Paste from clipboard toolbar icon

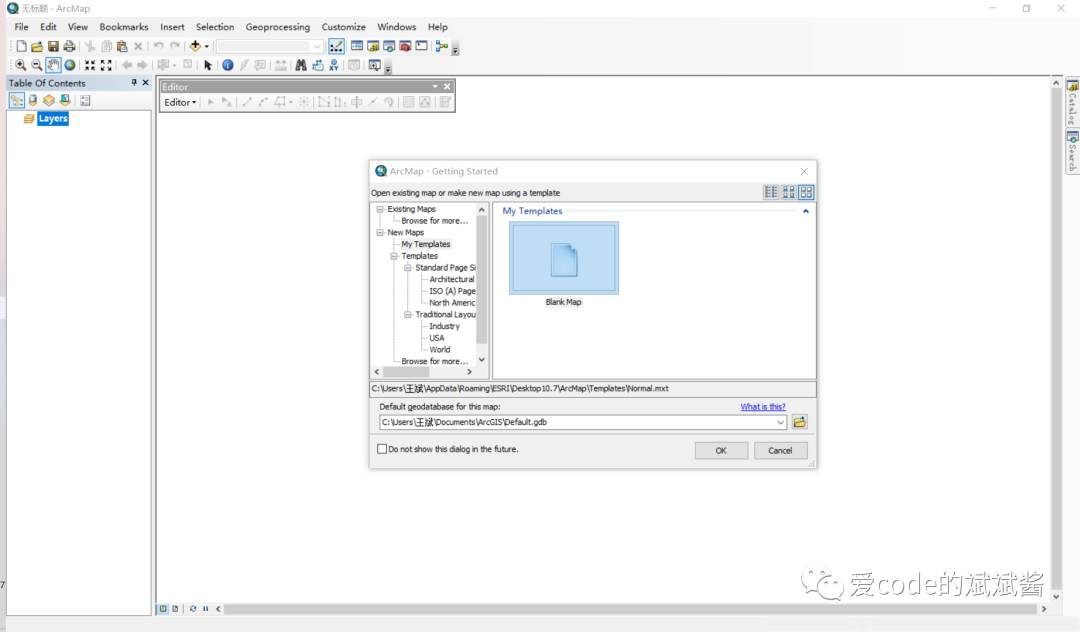[x=122, y=46]
